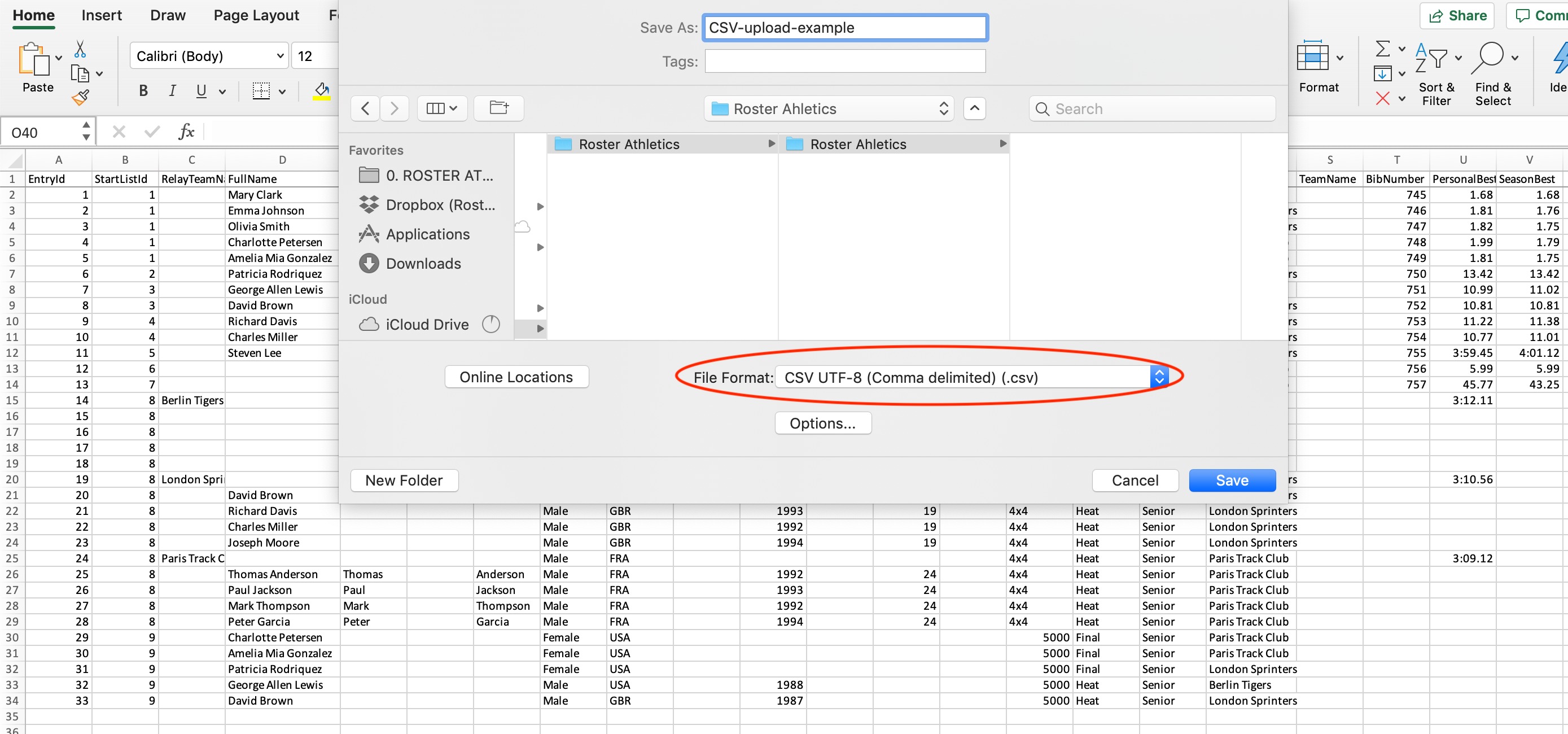Expand the Calibri (Body) font dropdown
Screen dimensions: 1568x734
click(x=280, y=56)
